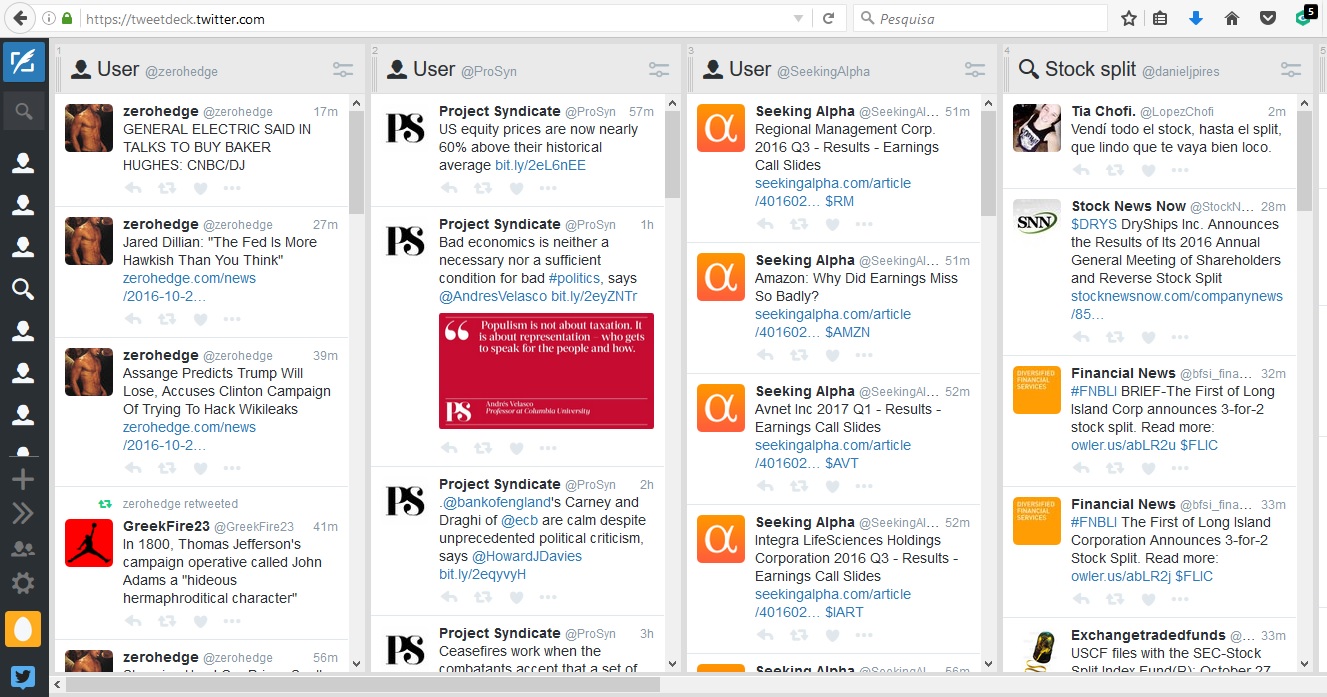Click the $AMZN cashtag link

coord(848,332)
